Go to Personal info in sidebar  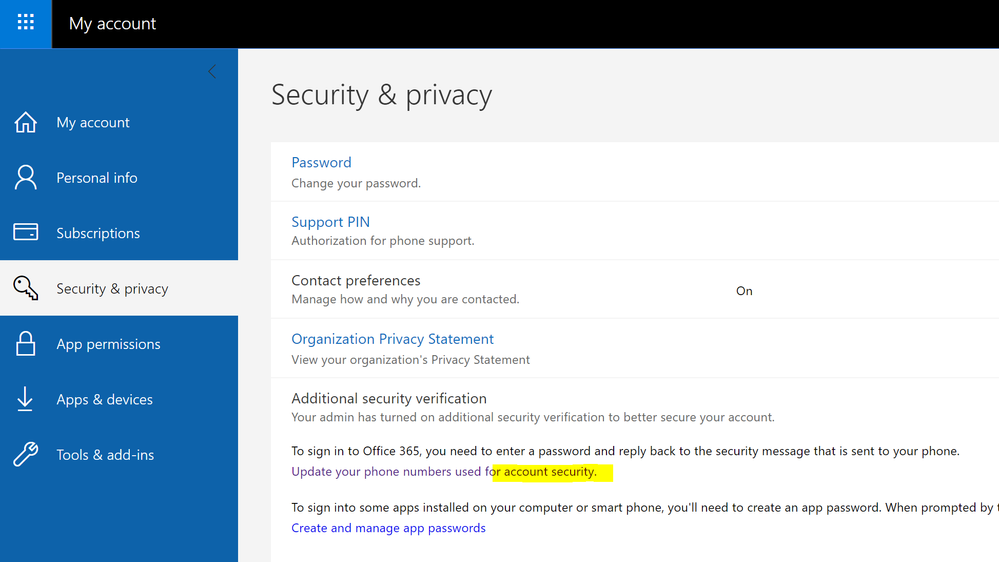[97, 178]
